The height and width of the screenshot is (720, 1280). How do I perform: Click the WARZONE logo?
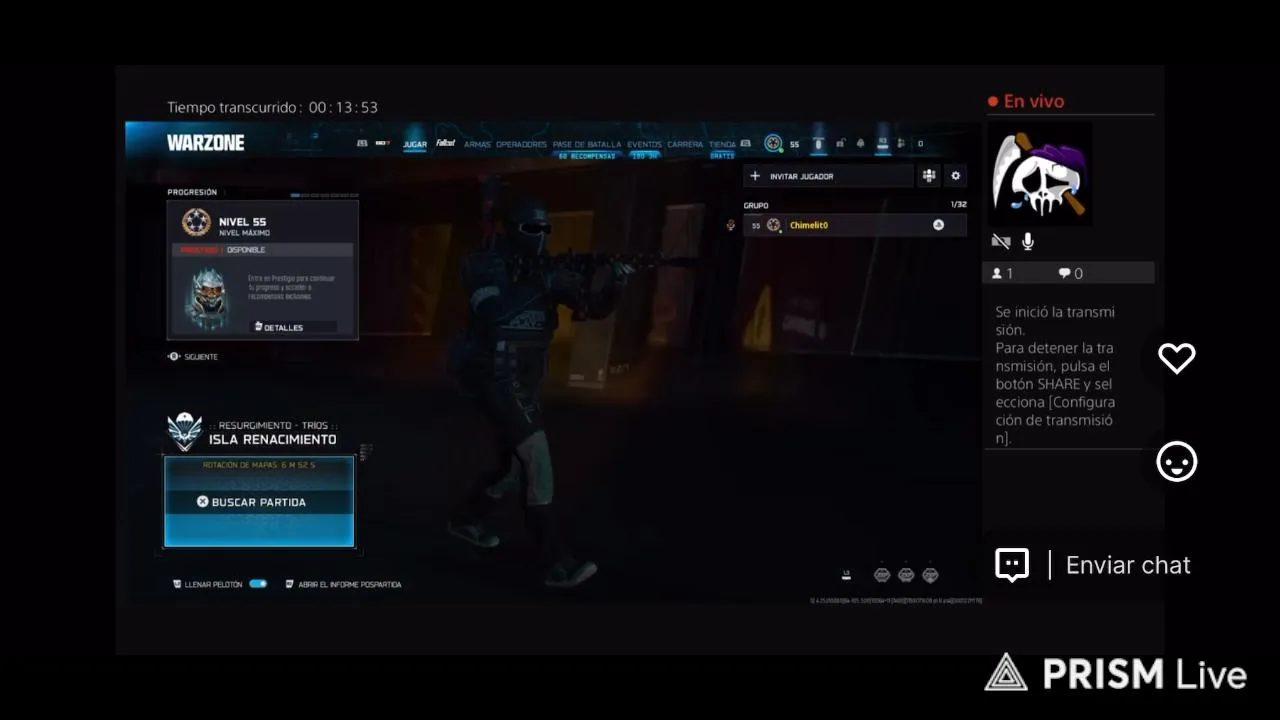pyautogui.click(x=205, y=142)
